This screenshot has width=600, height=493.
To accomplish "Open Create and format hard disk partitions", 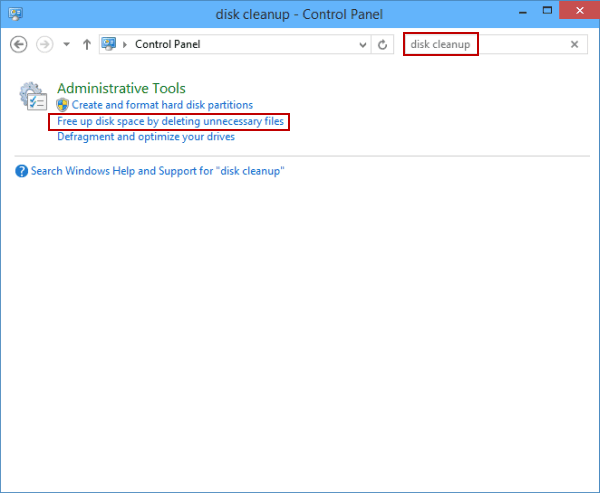I will coord(162,105).
